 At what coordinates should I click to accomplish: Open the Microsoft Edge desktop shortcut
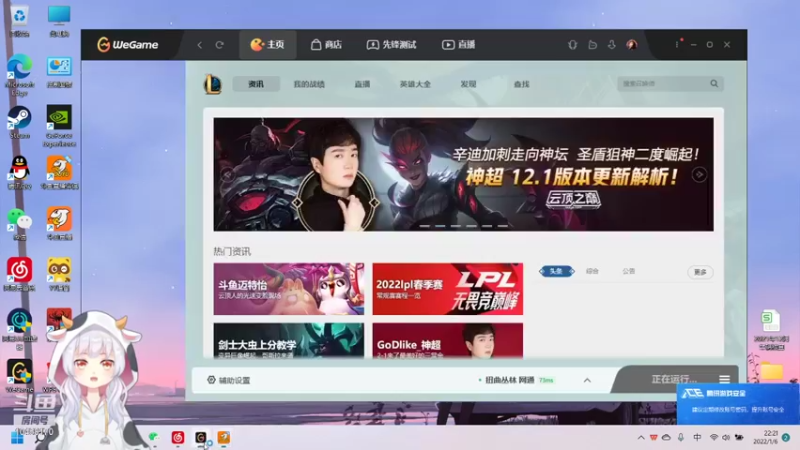coord(19,74)
